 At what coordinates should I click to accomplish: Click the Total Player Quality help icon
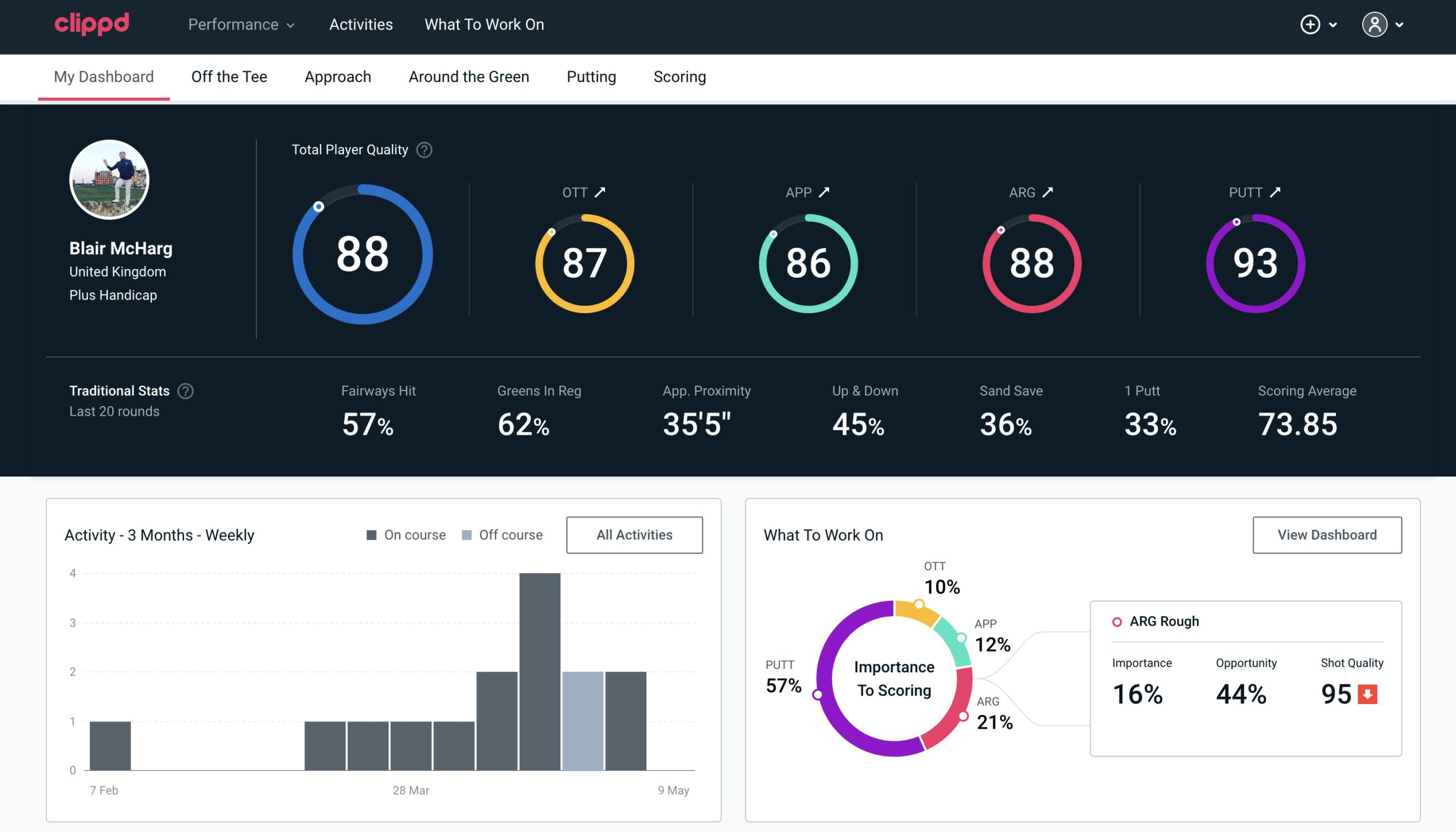pyautogui.click(x=423, y=150)
